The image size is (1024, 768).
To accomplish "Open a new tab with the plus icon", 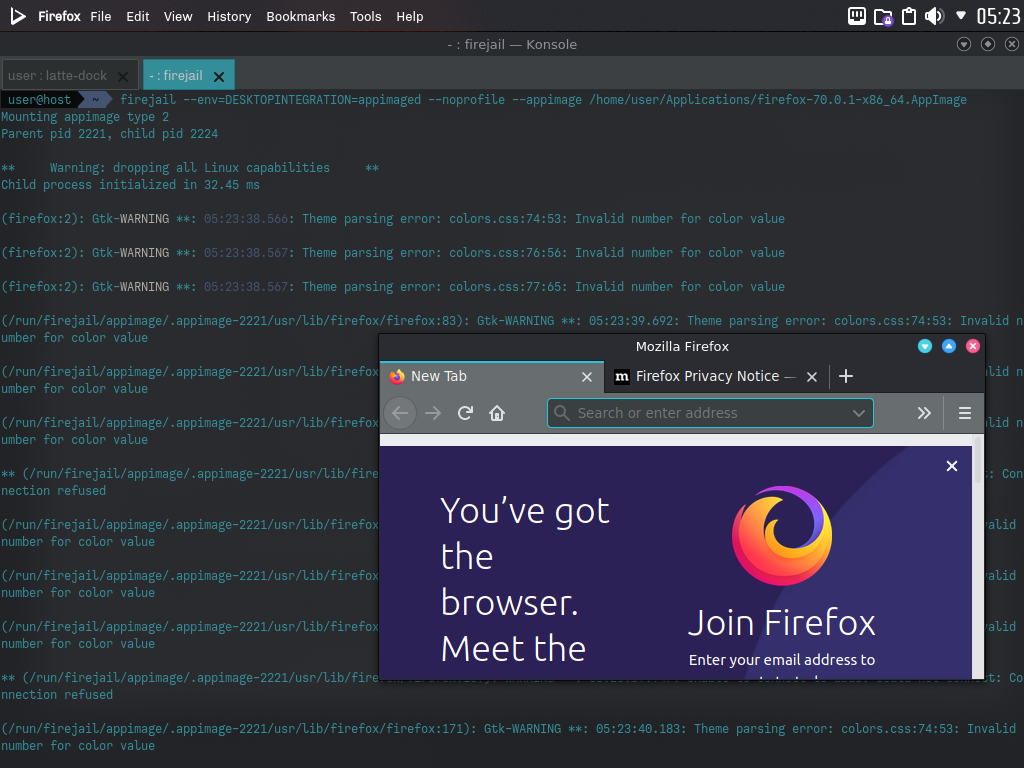I will pos(846,377).
